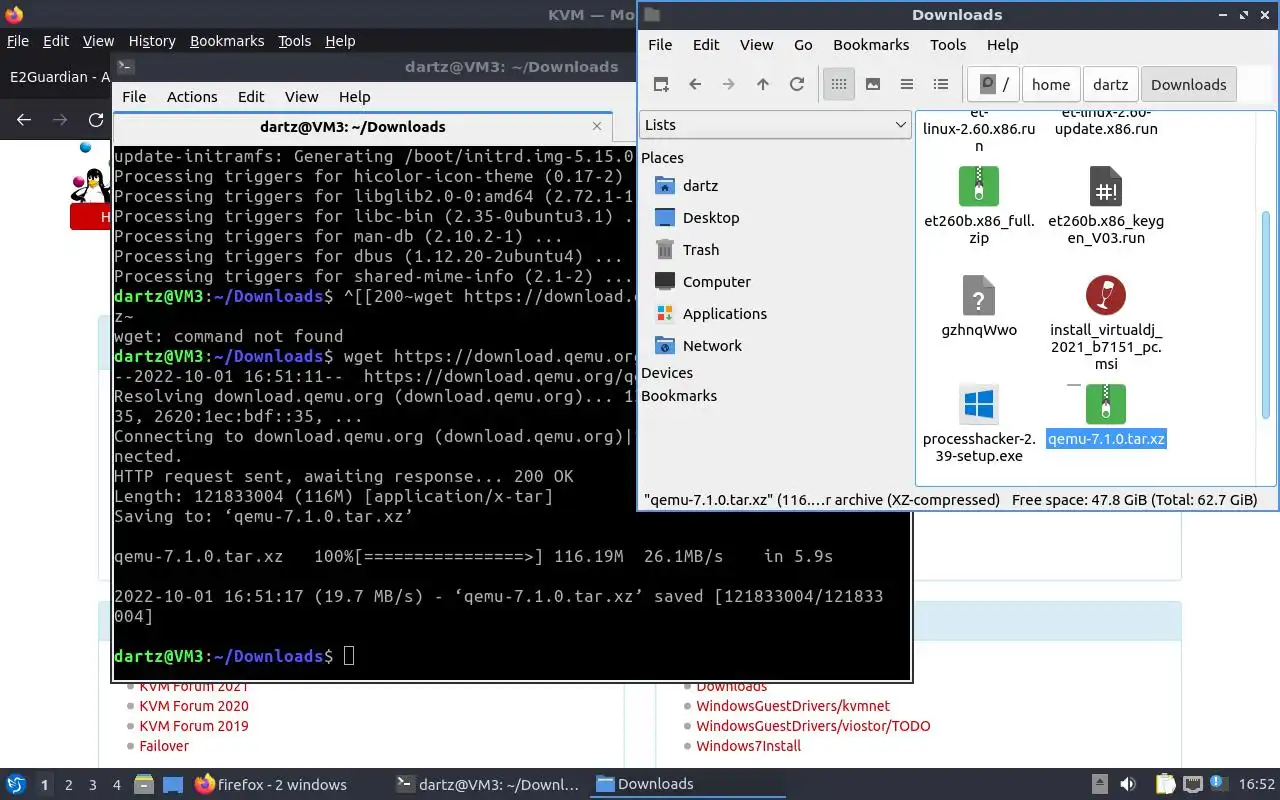
Task: Open file manager File menu
Action: (x=660, y=45)
